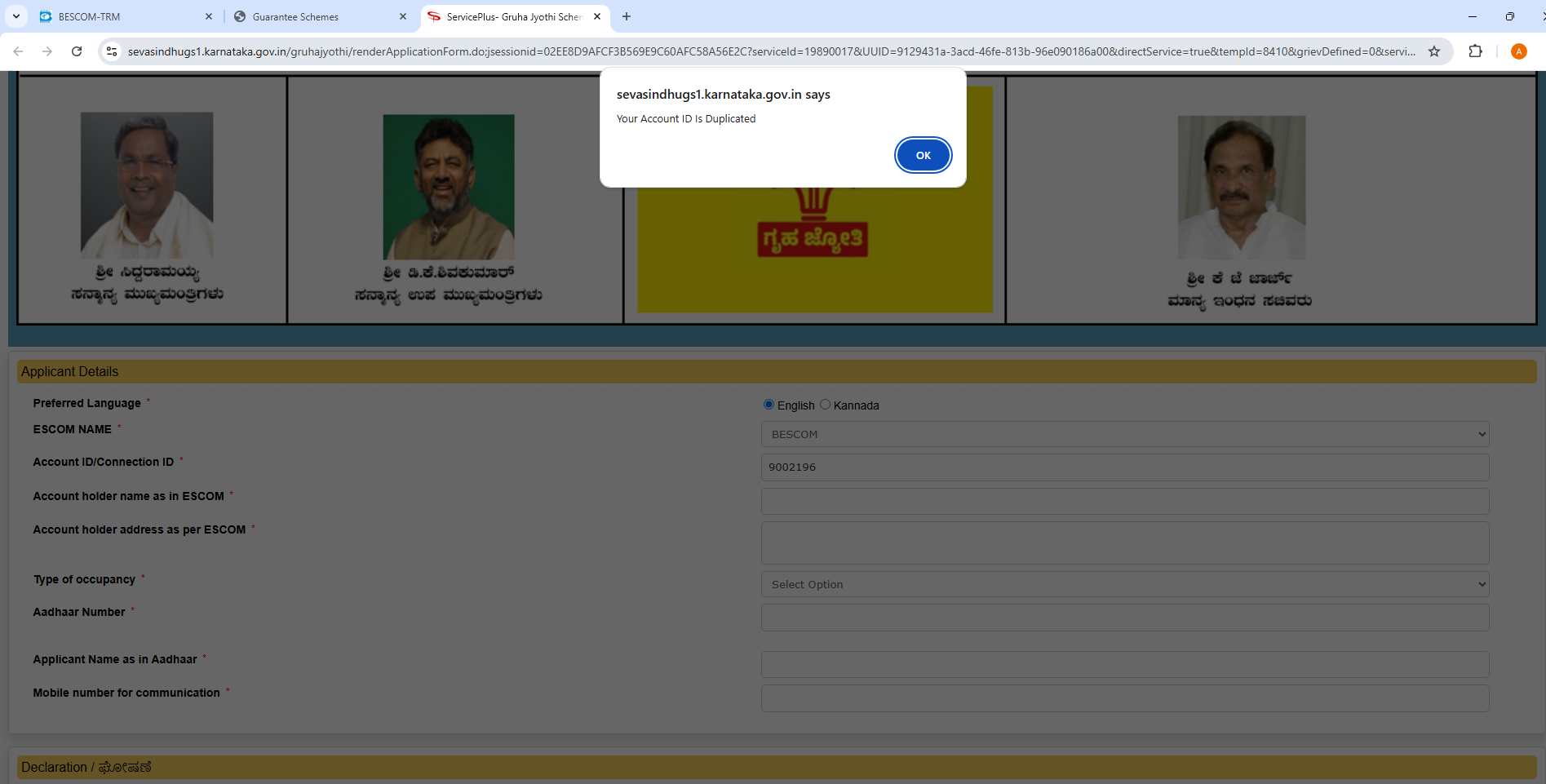Switch to the Guarantee Schemes tab

[320, 16]
